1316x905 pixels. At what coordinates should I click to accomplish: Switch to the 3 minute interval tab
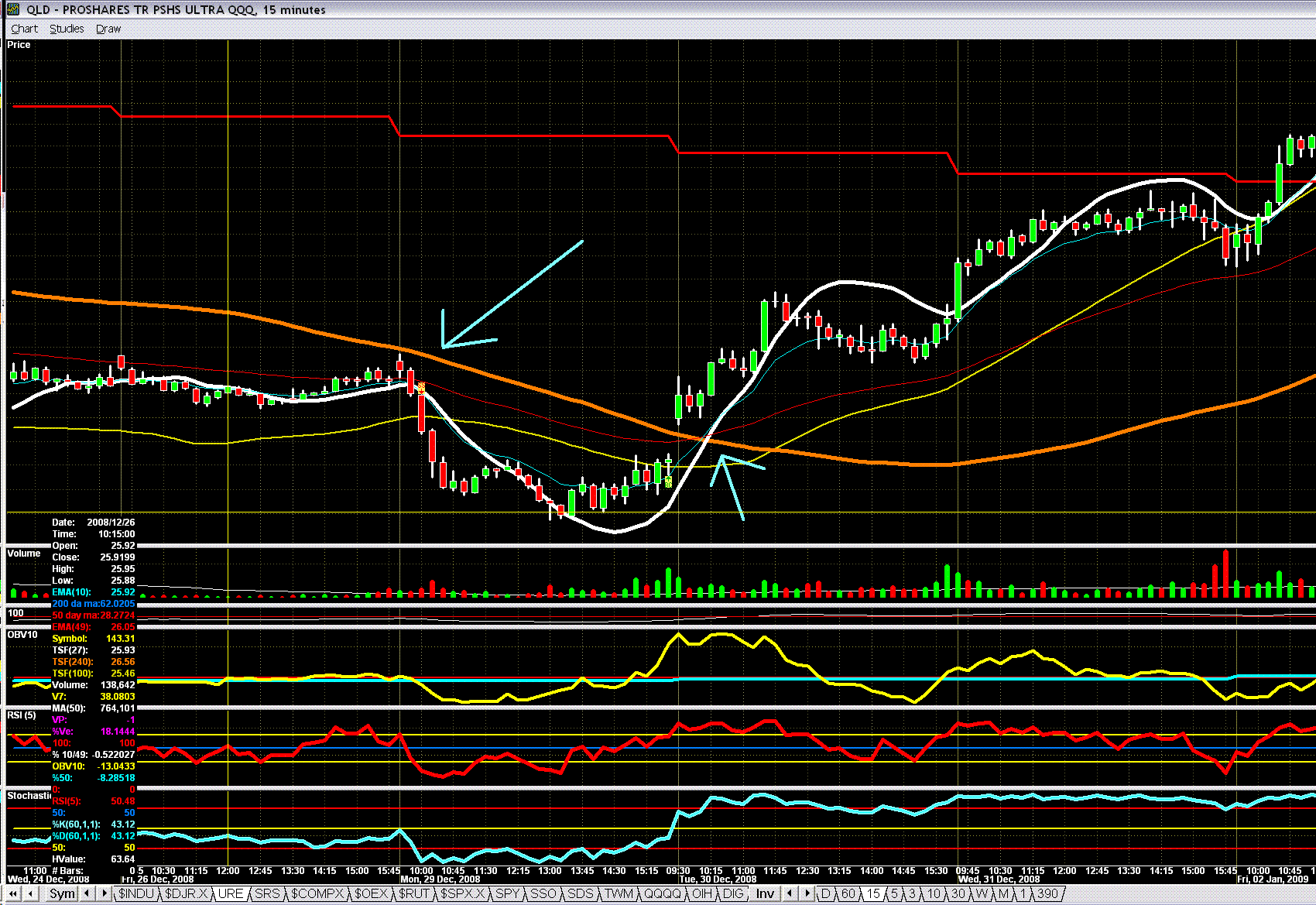(913, 893)
